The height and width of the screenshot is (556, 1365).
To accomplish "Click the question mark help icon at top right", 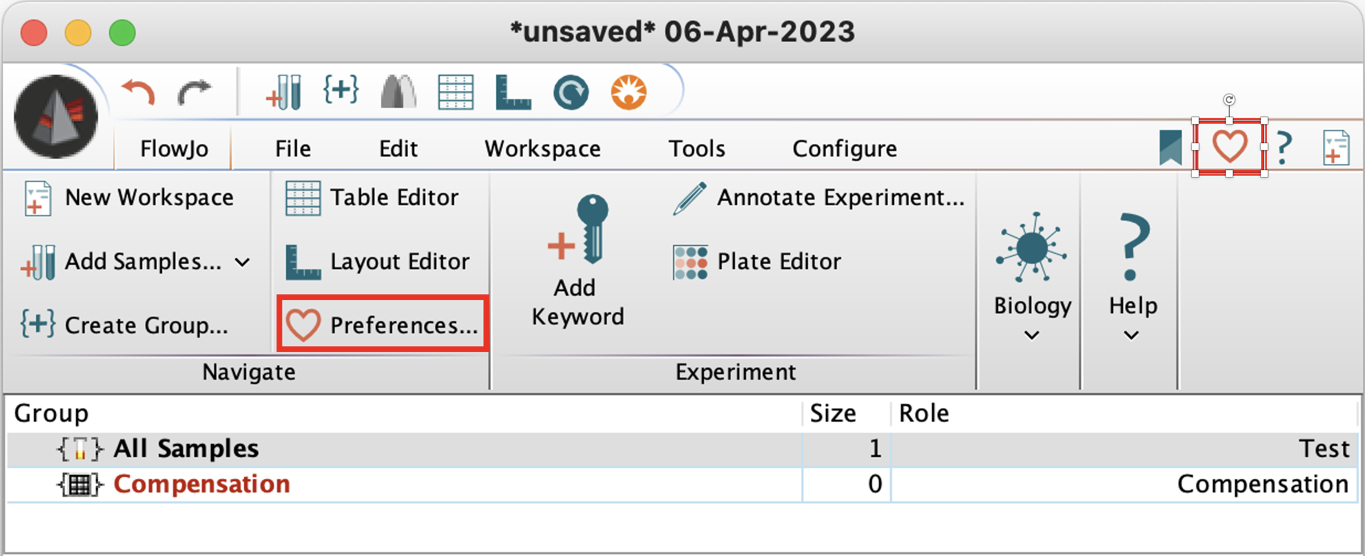I will (x=1285, y=148).
